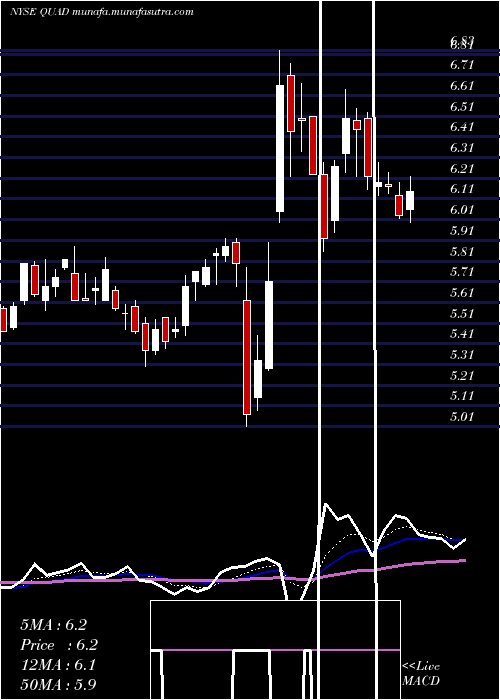Screen dimensions: 500x700
Task: Click the NYSE QUAD munafasutra.com title text
Action: (102, 12)
